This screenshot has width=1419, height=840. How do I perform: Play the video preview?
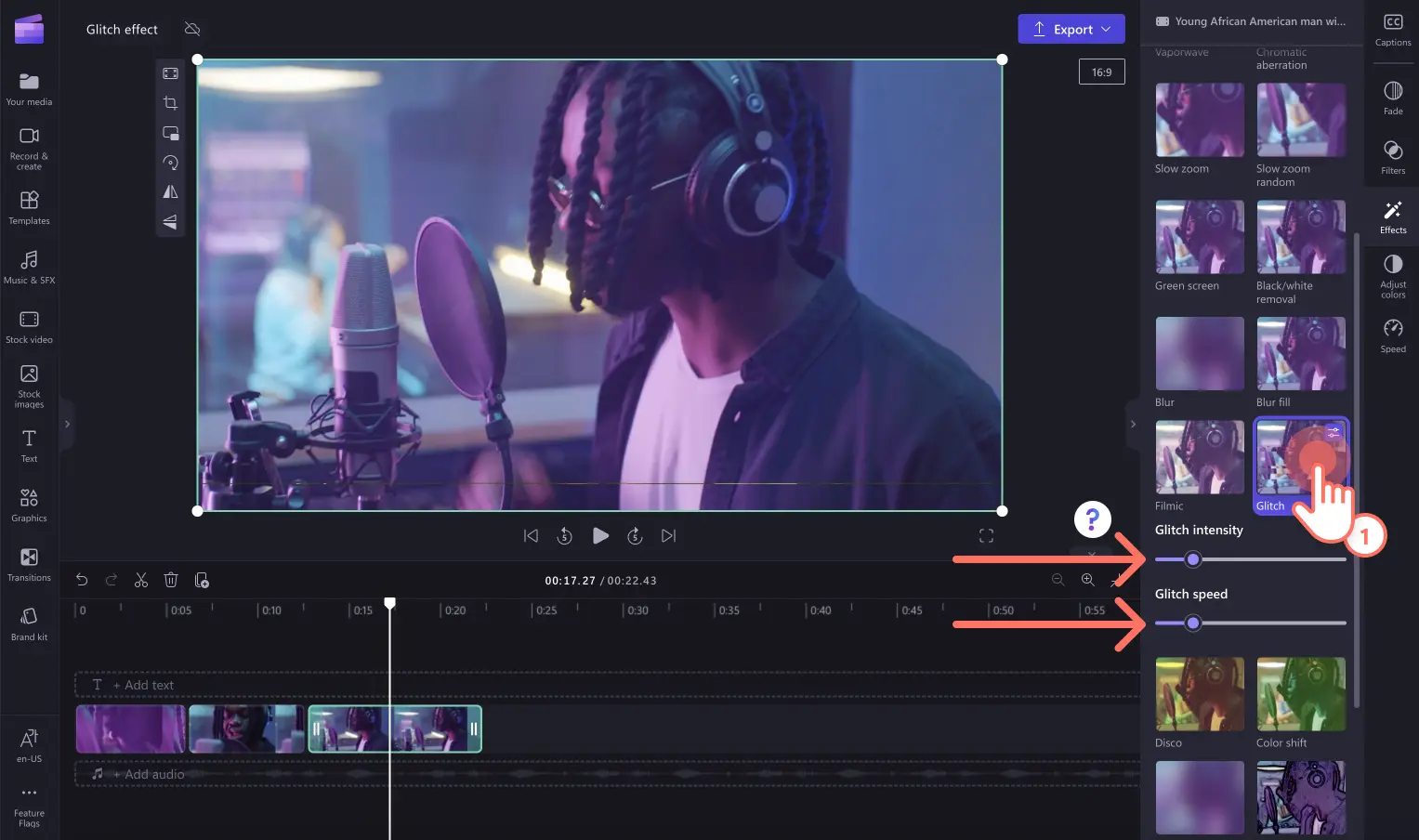tap(600, 535)
